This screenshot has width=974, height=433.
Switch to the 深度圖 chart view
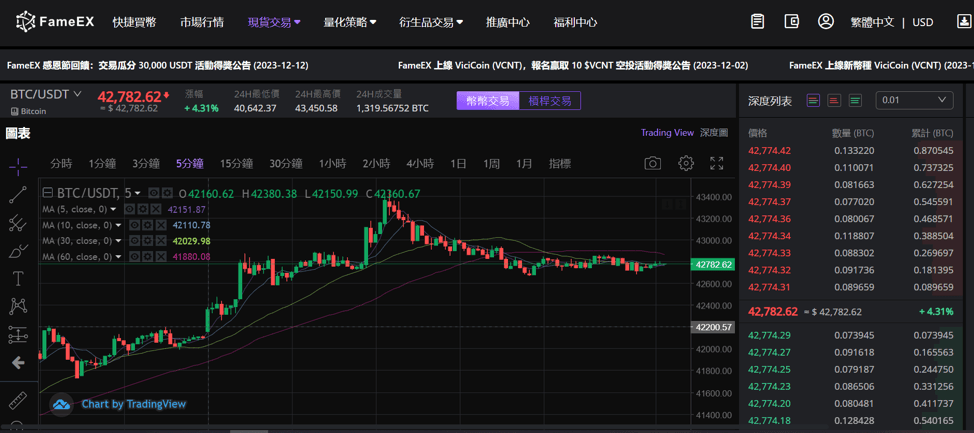tap(714, 132)
